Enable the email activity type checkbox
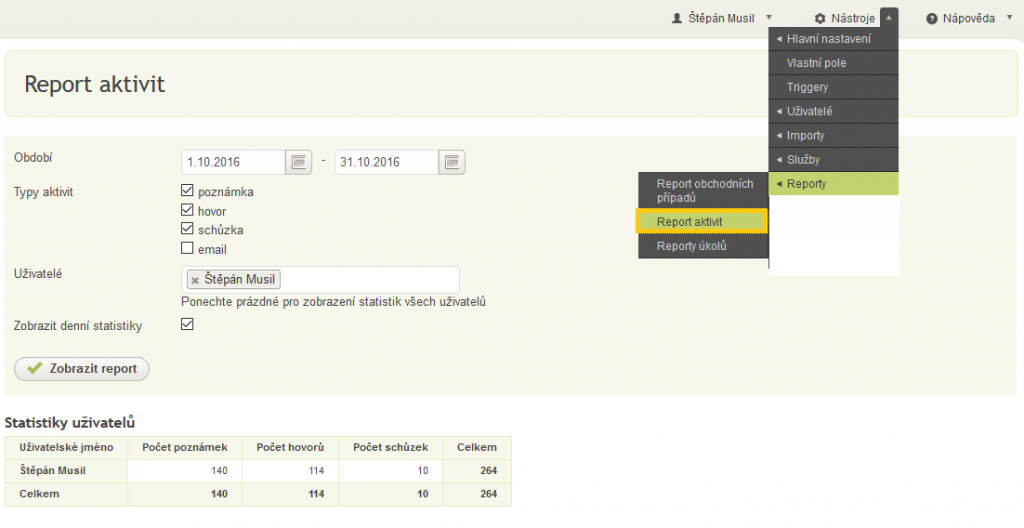 pos(187,248)
